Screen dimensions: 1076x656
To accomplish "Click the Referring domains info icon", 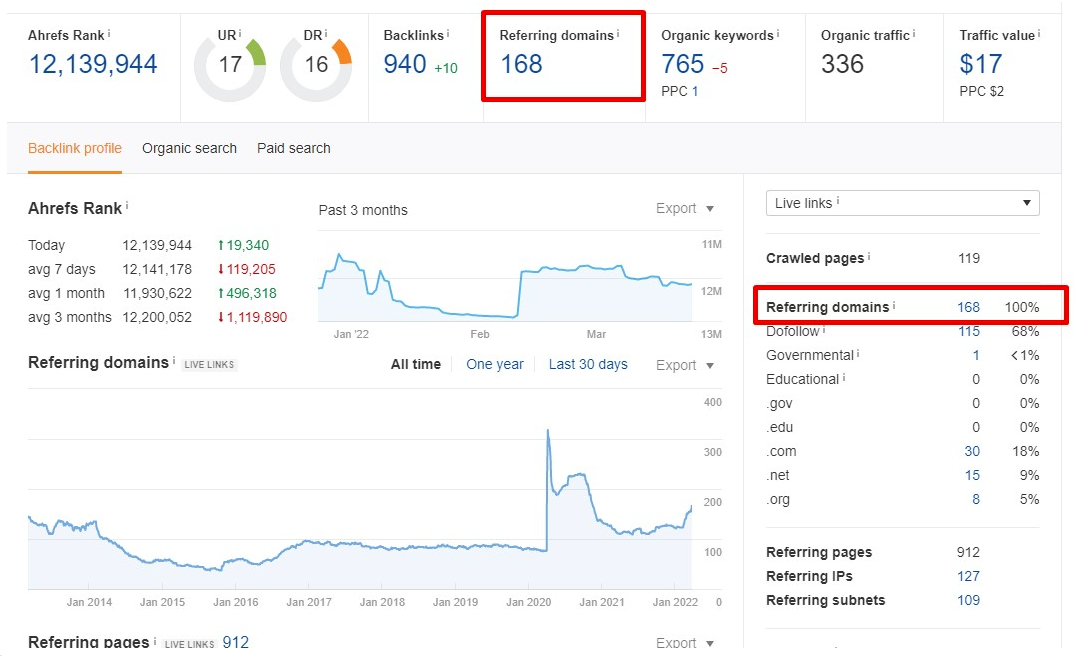I will click(617, 31).
